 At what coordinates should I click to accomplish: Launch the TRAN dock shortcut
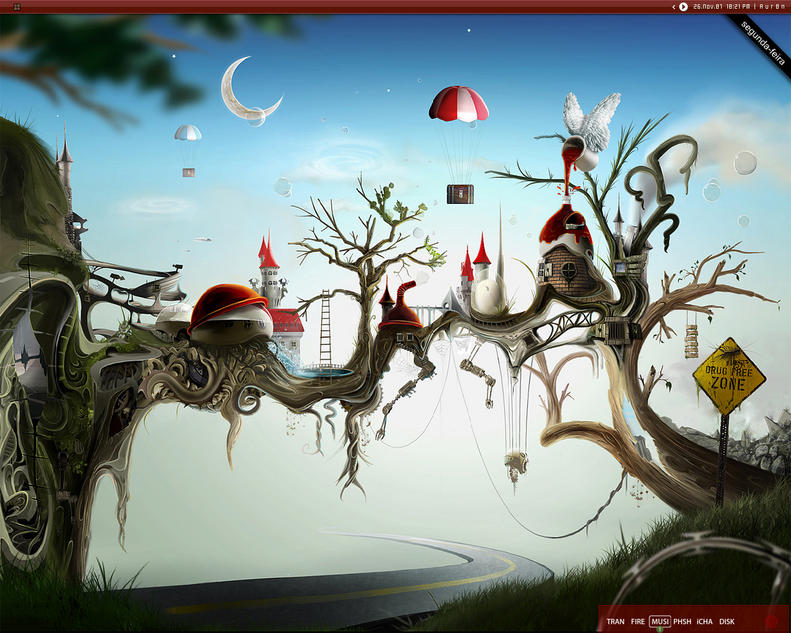(615, 621)
